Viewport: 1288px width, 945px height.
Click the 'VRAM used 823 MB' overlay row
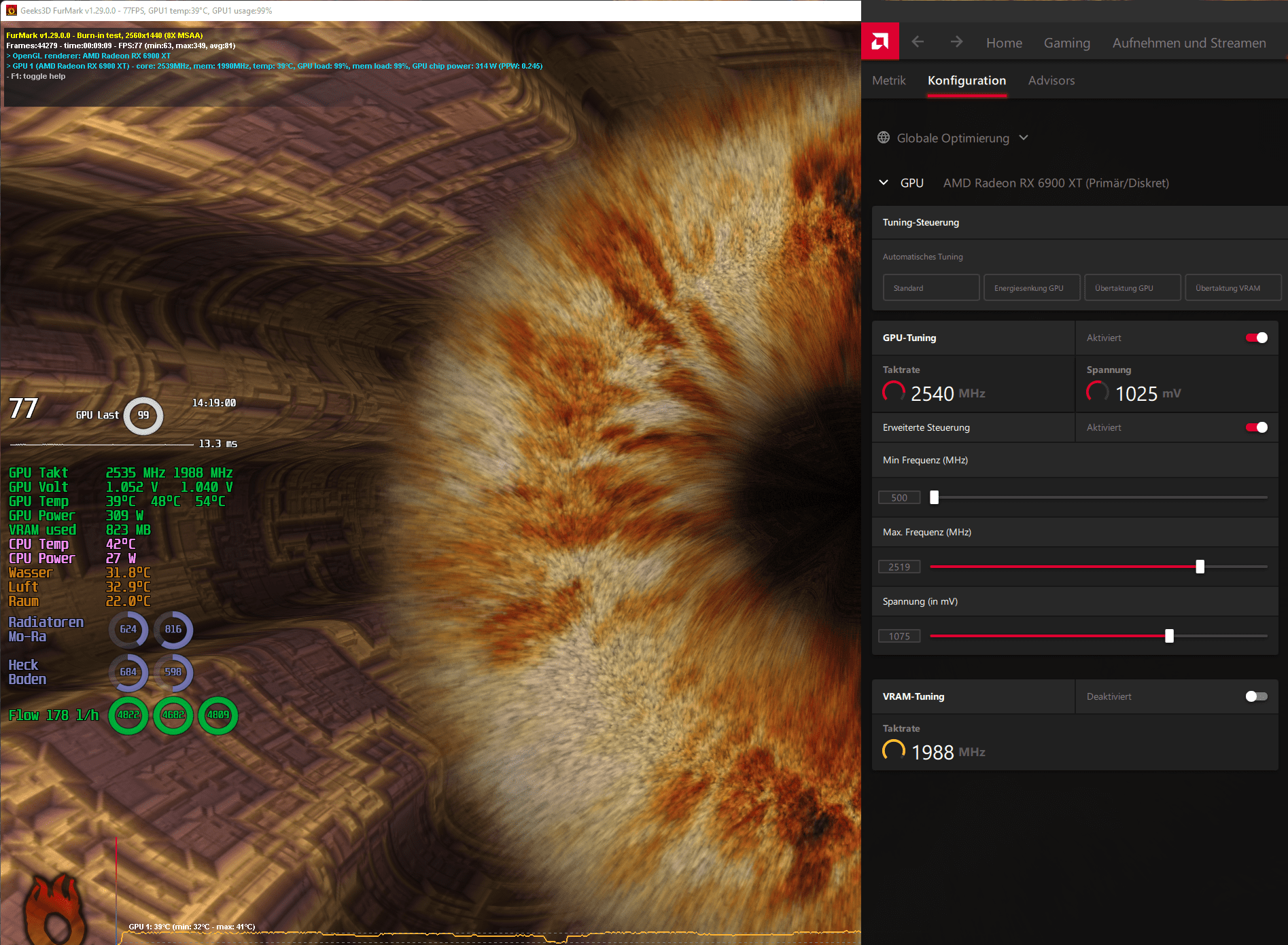pyautogui.click(x=80, y=530)
